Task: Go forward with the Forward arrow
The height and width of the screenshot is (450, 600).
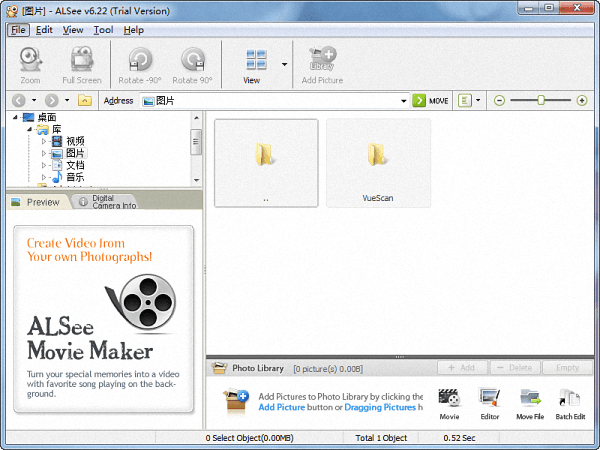Action: click(52, 101)
